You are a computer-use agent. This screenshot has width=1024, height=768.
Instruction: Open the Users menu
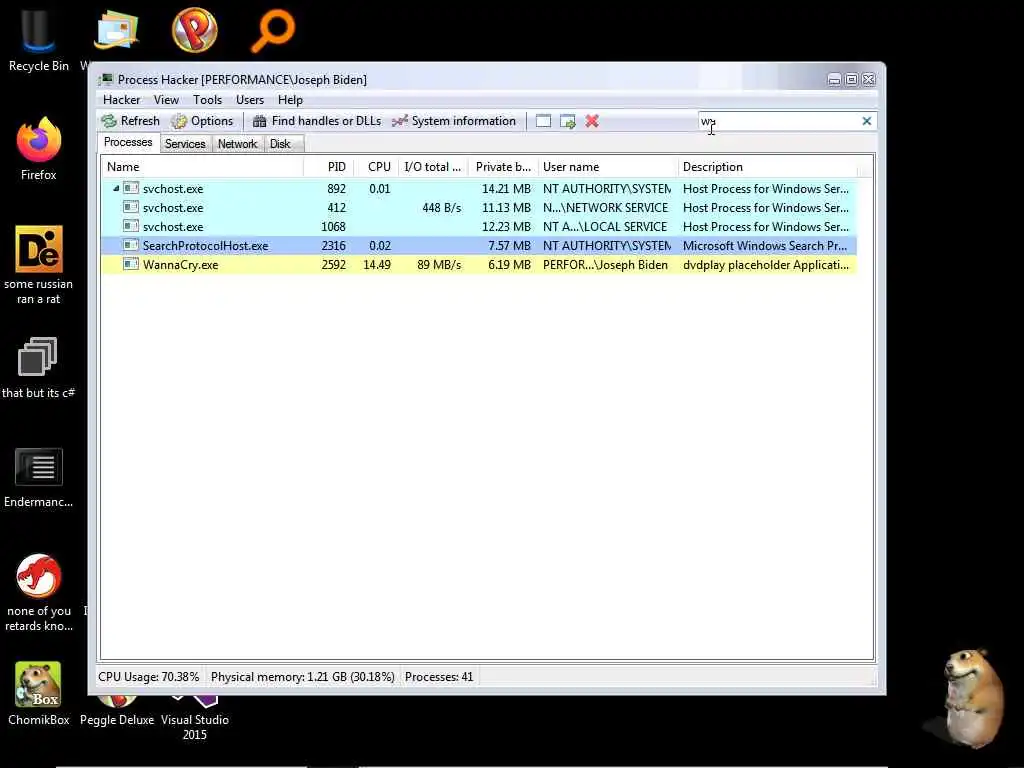(249, 100)
